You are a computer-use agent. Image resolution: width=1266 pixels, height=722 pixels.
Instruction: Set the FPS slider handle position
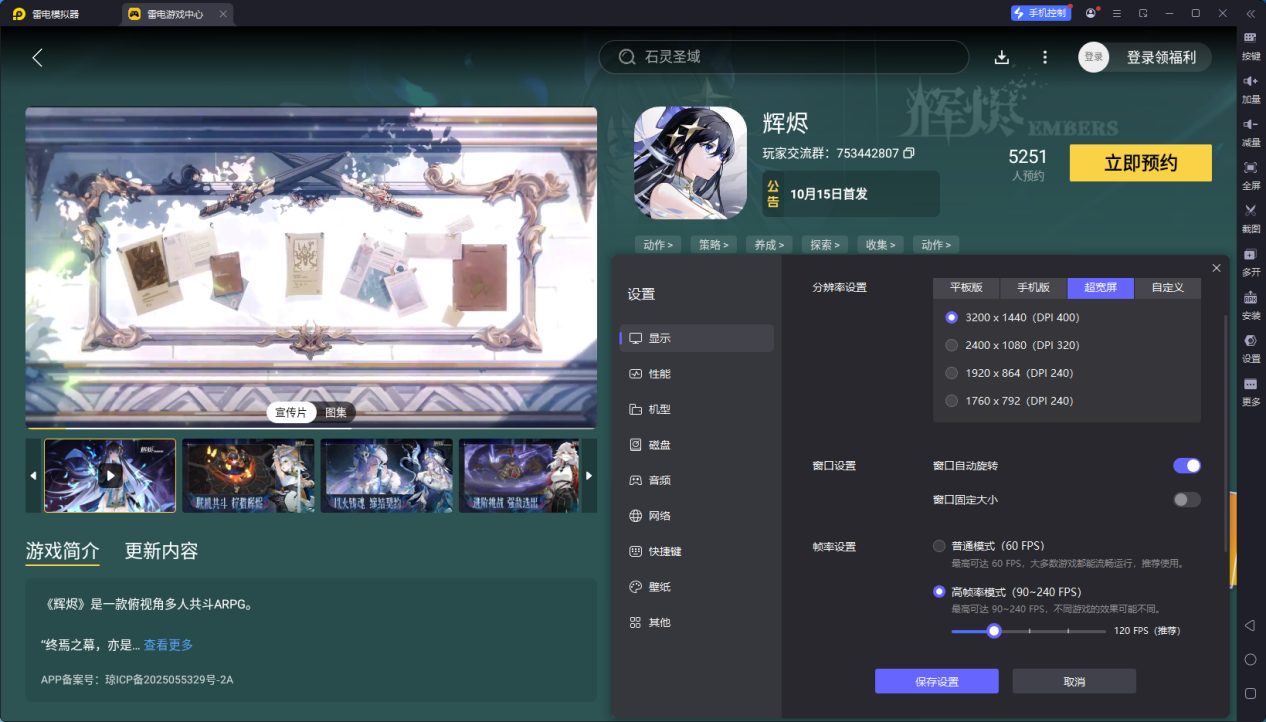tap(994, 631)
